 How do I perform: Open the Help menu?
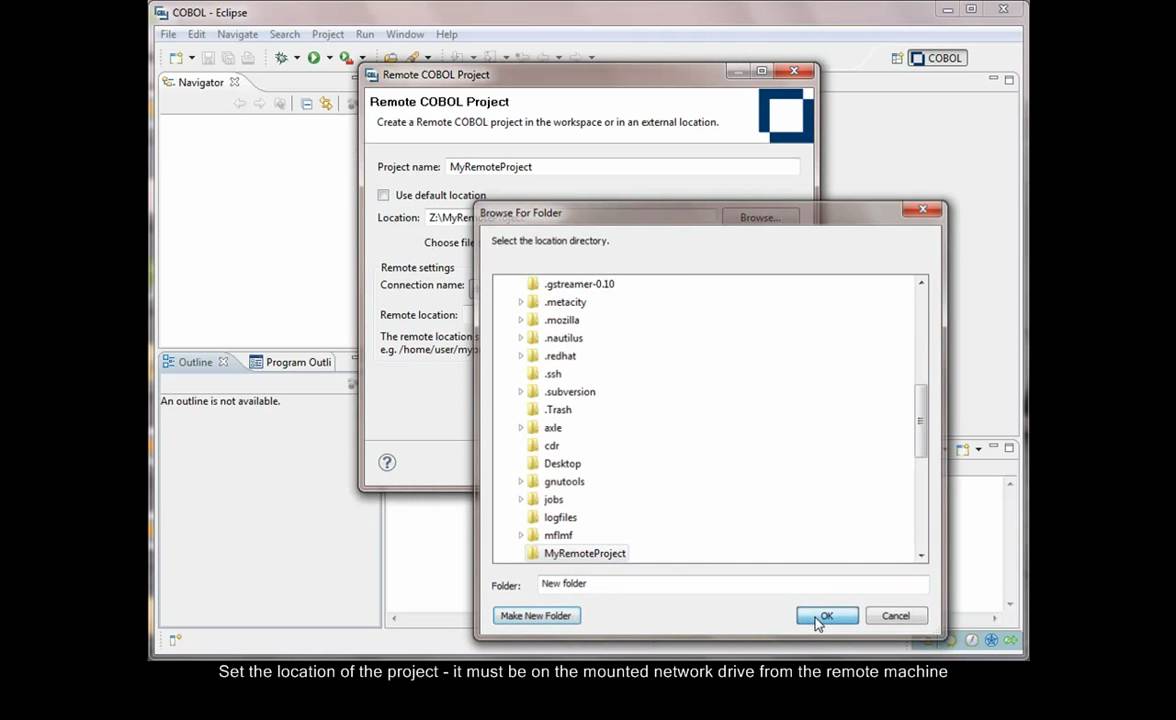[x=446, y=34]
